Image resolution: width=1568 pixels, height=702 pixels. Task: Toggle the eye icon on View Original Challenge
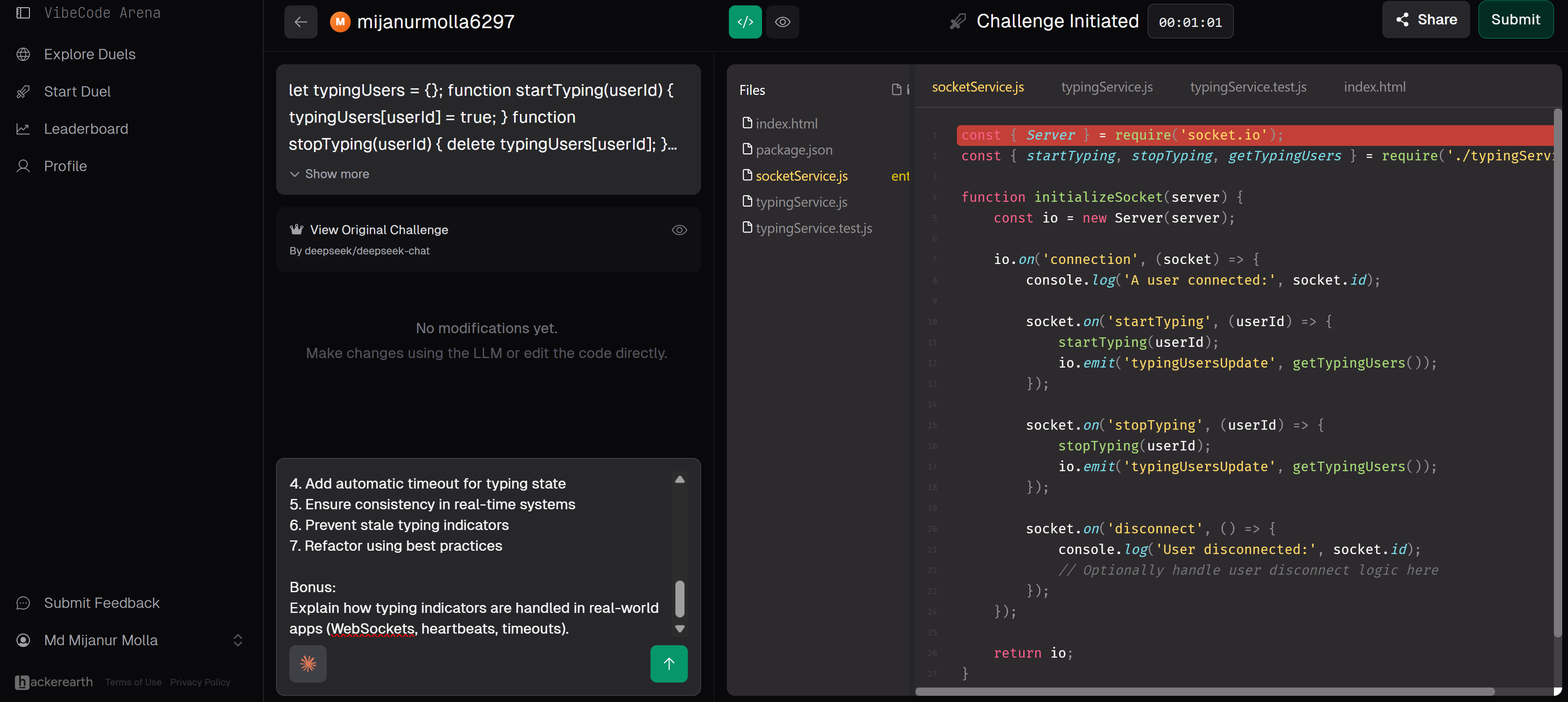pyautogui.click(x=679, y=230)
